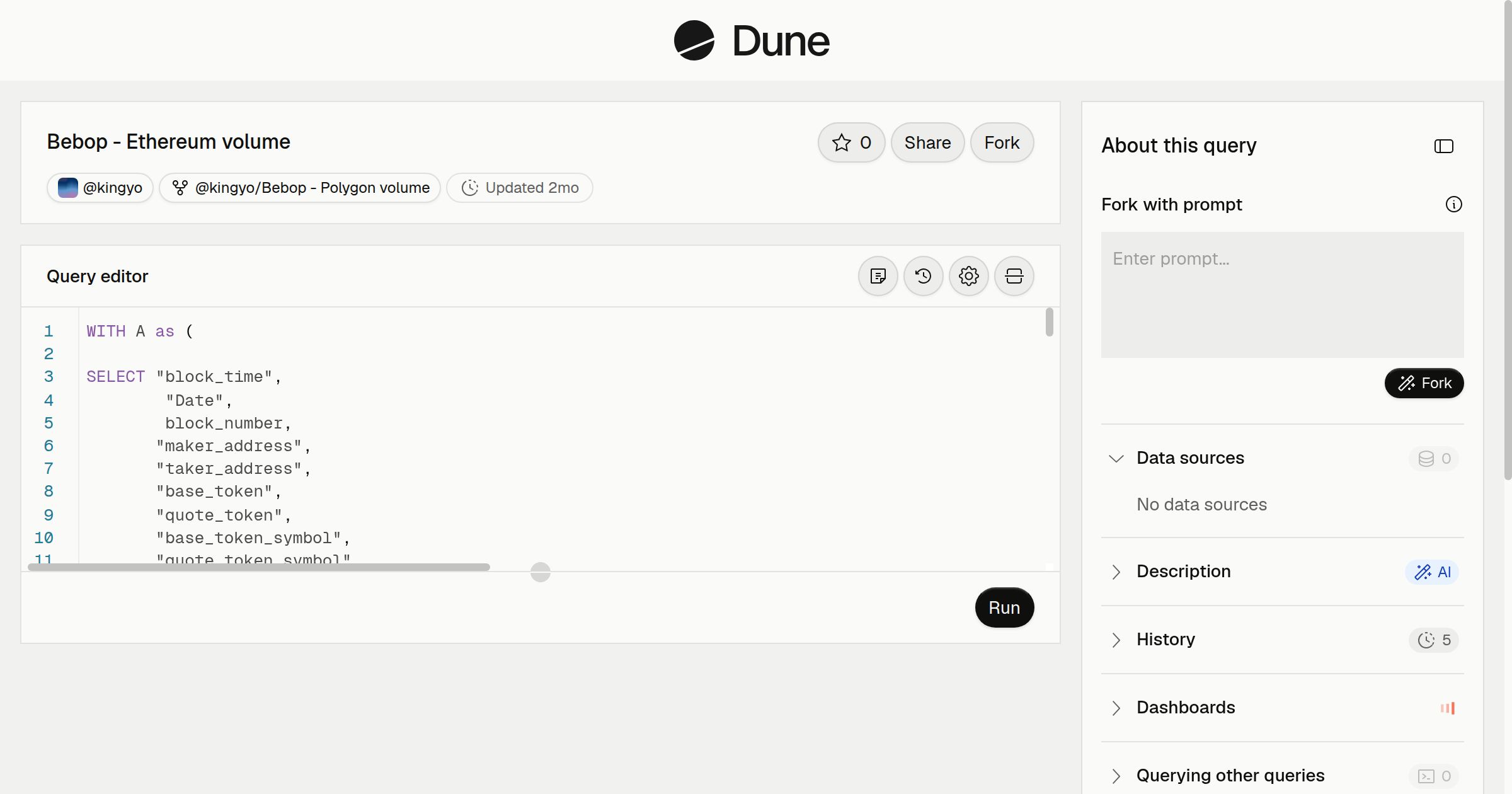The image size is (1512, 794).
Task: Click the No data sources text
Action: click(x=1201, y=504)
